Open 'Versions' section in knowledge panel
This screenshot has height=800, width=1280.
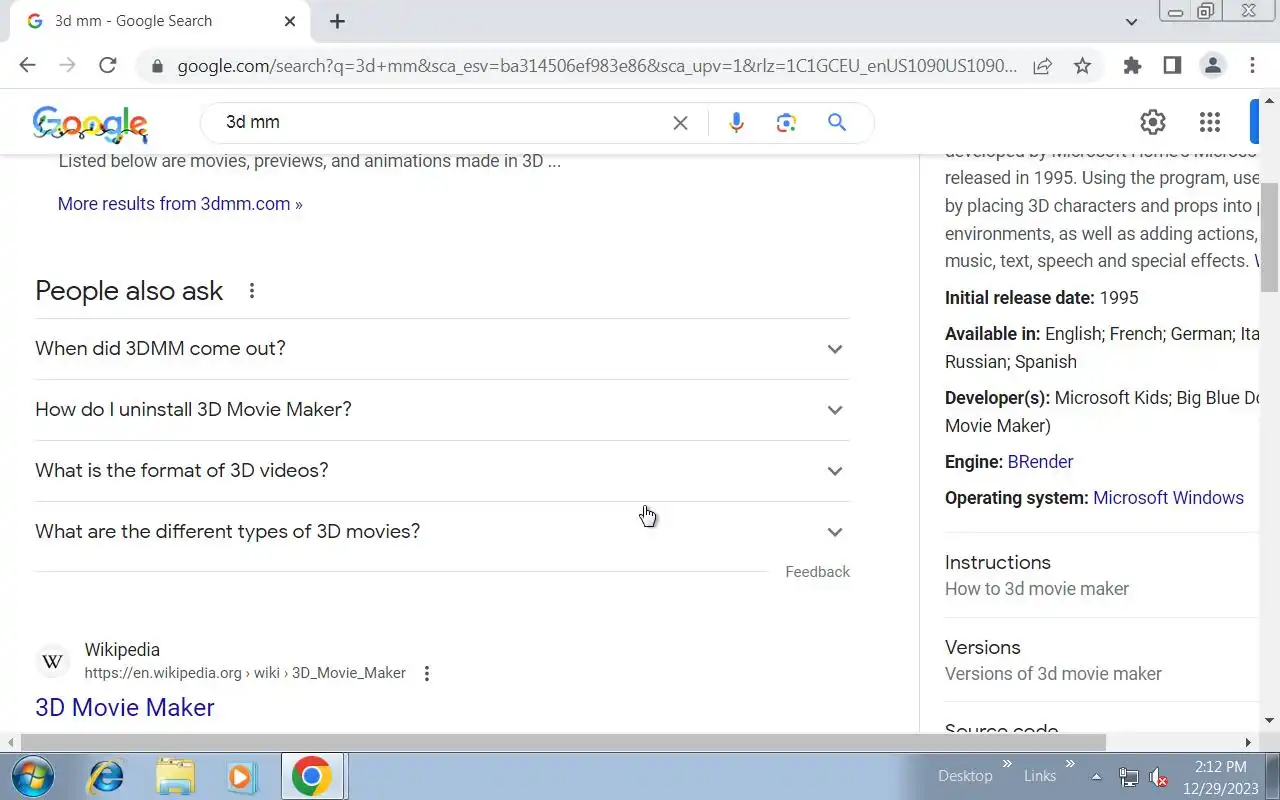1100,660
